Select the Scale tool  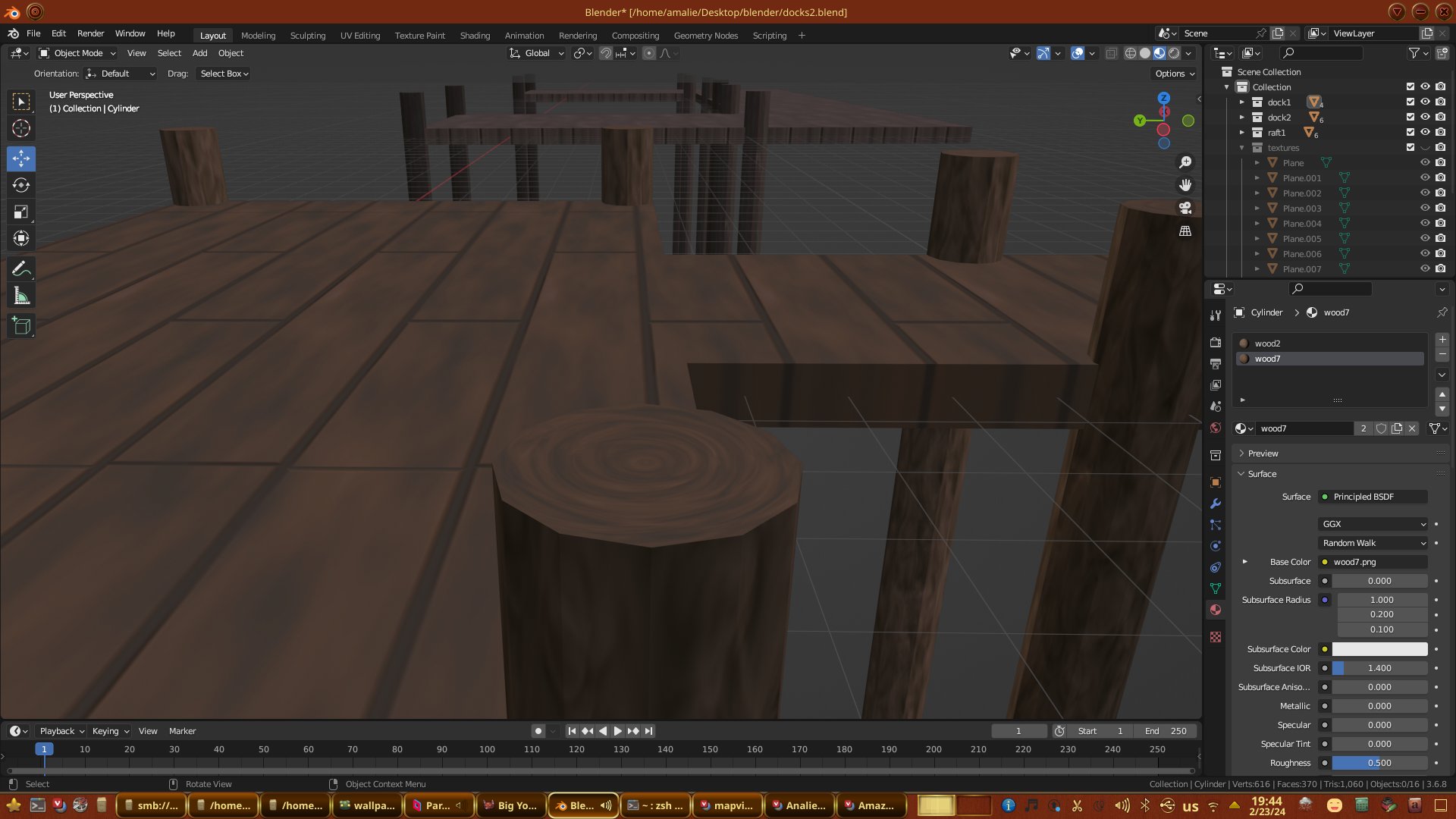pos(21,212)
